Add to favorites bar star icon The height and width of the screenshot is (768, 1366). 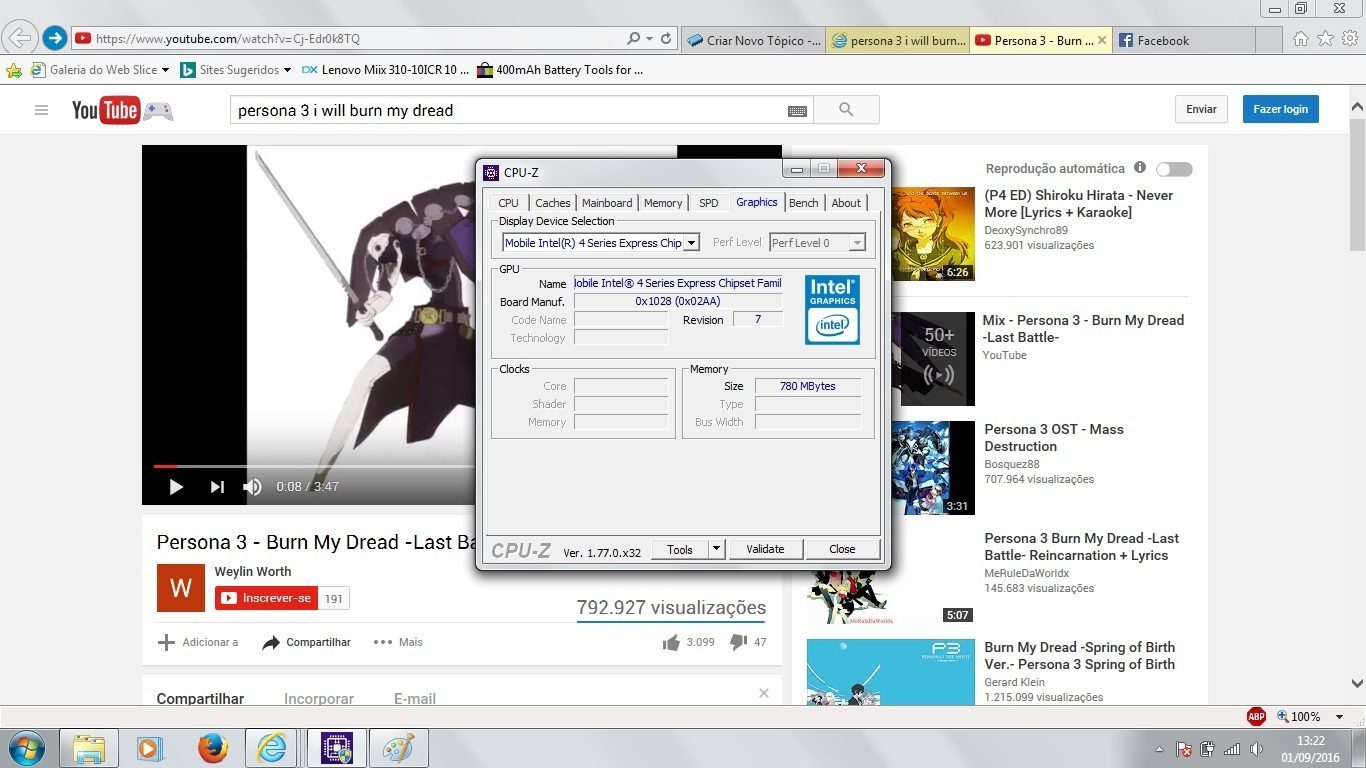click(x=14, y=70)
